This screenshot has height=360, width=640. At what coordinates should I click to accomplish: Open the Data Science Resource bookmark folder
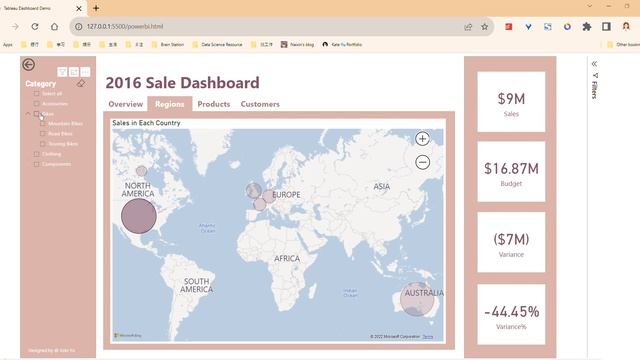217,44
